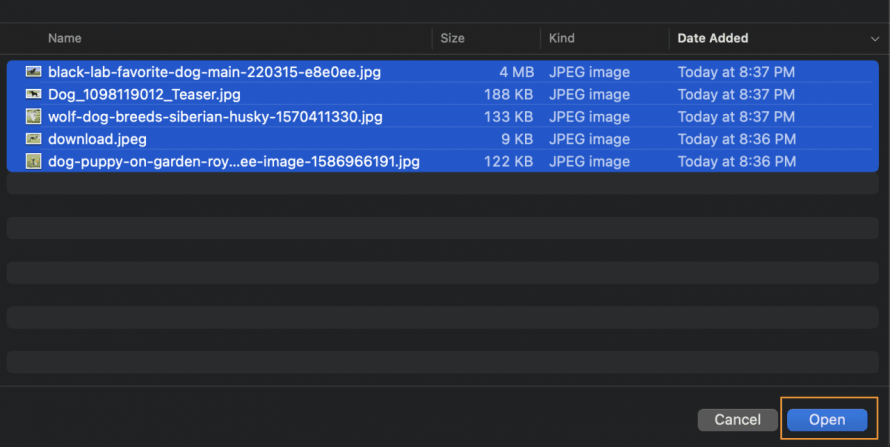Click the black-lab-favorite-dog file thumbnail icon

pos(33,72)
